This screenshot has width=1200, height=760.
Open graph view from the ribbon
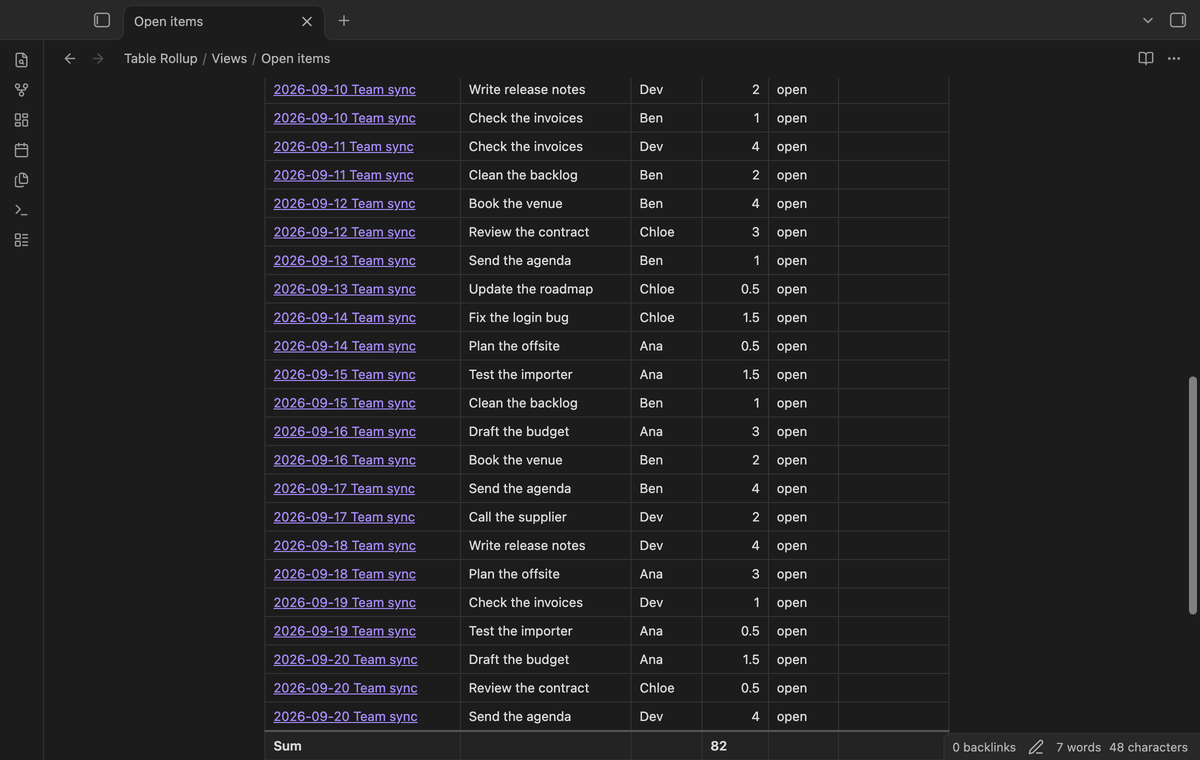(x=21, y=90)
